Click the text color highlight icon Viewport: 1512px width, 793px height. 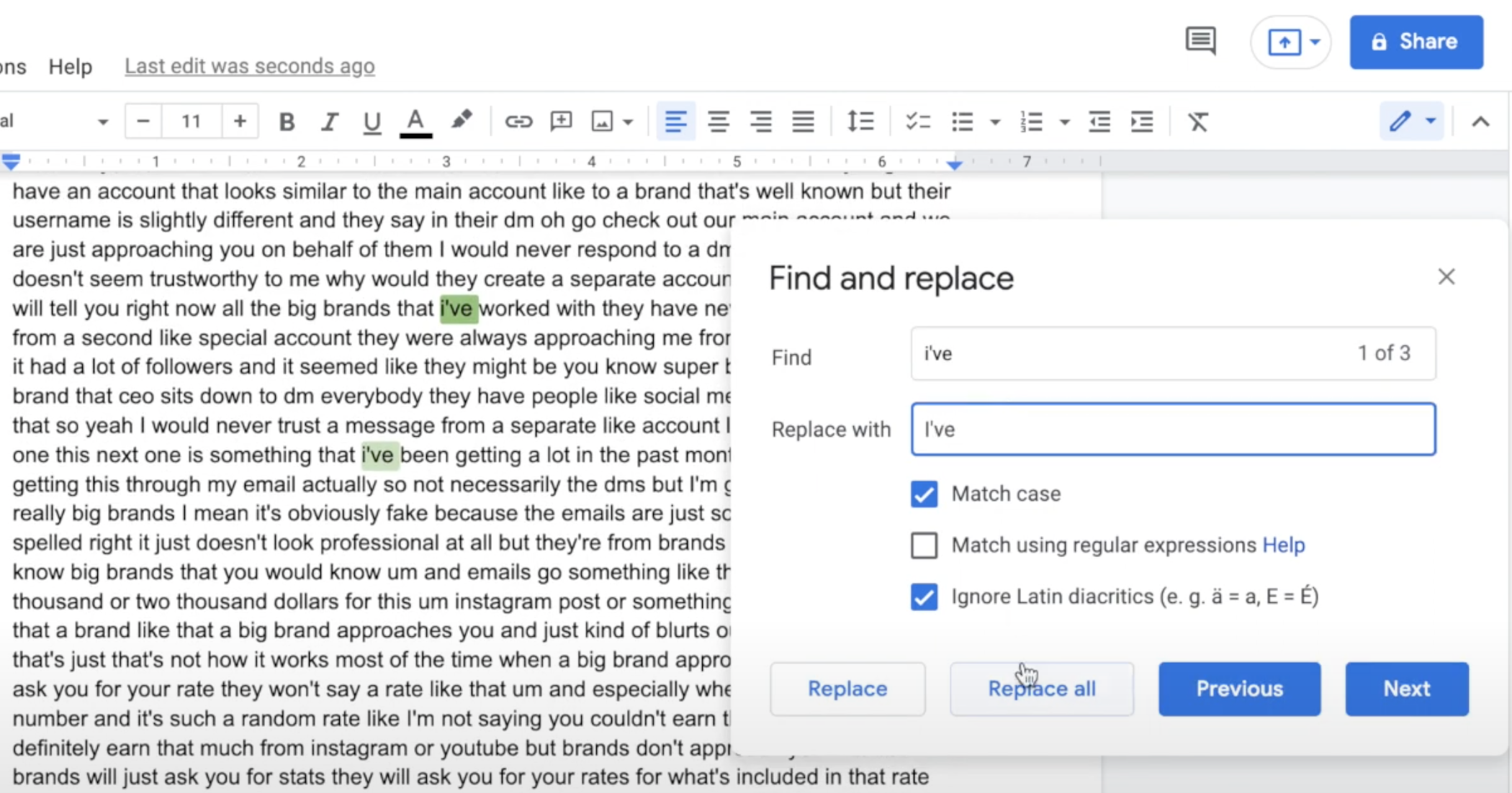coord(459,121)
